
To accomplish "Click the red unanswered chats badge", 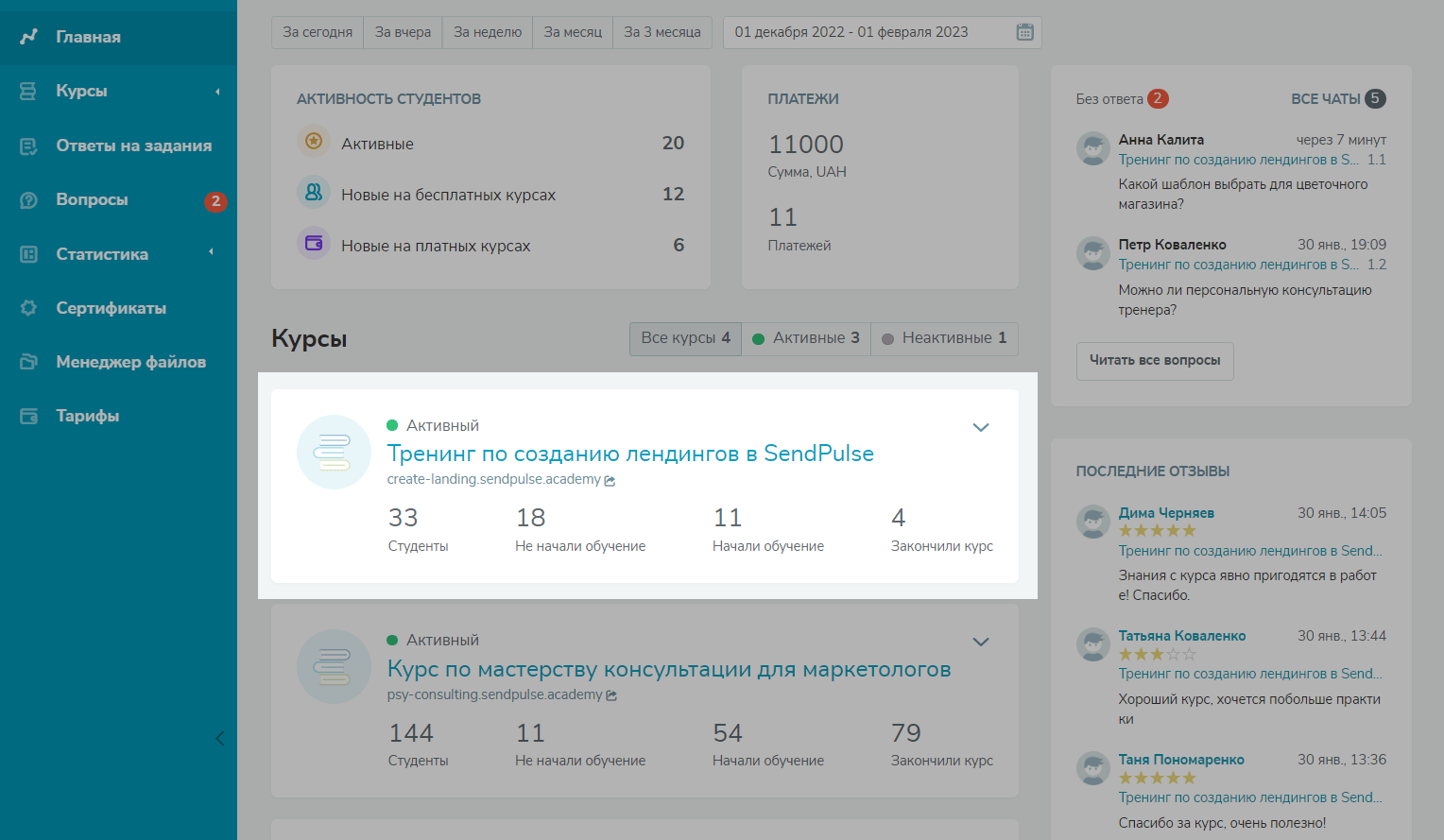I will (1158, 98).
